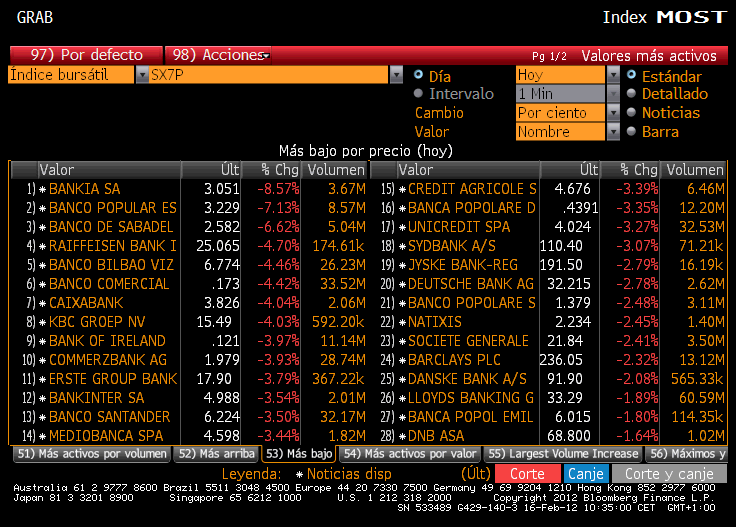Choose the Estándar view radio button
Image resolution: width=736 pixels, height=527 pixels.
pyautogui.click(x=631, y=75)
